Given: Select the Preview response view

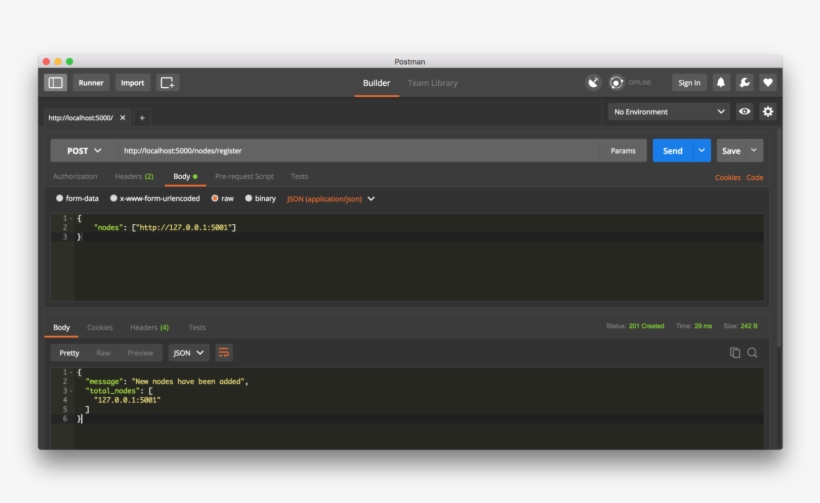Looking at the screenshot, I should click(x=140, y=353).
